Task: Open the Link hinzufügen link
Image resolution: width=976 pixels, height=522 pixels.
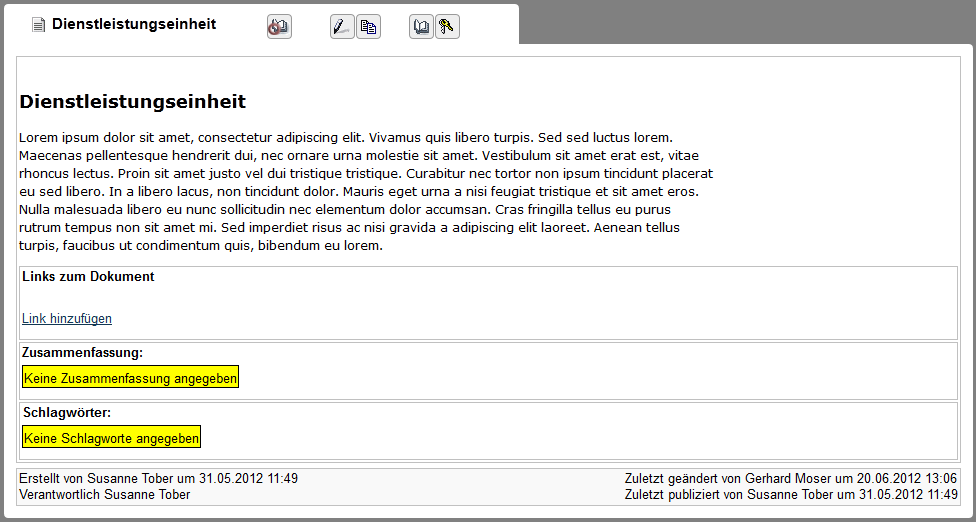Action: pos(67,319)
